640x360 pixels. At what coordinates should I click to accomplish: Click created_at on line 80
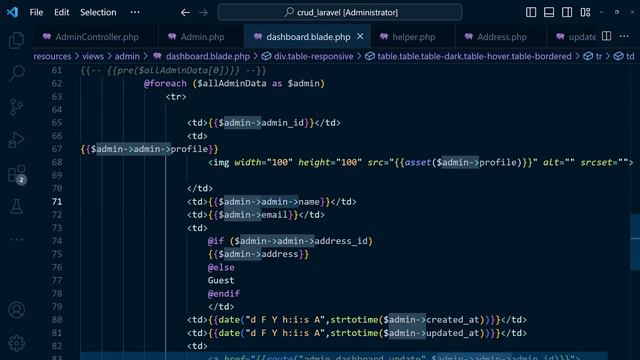(452, 320)
